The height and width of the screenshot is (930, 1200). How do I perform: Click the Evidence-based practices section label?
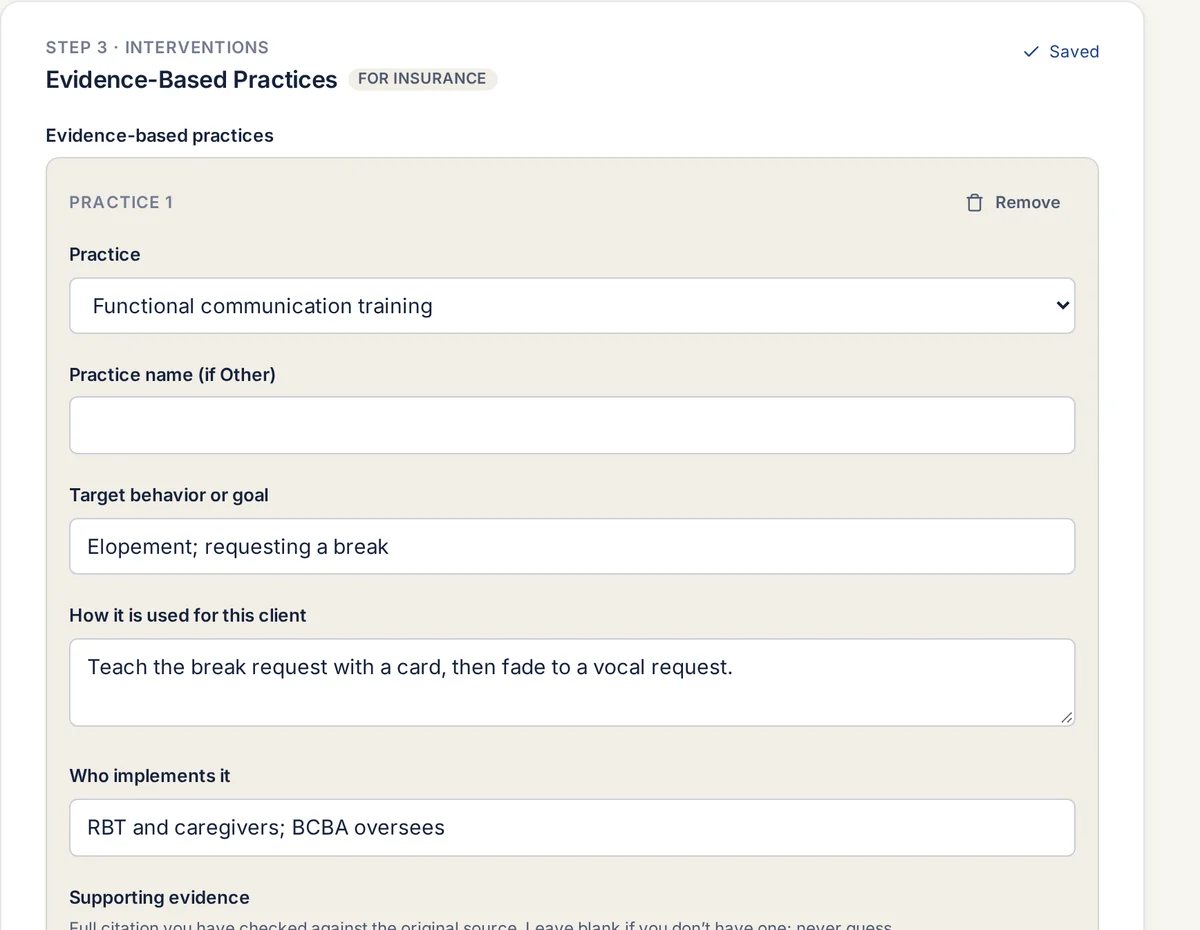pyautogui.click(x=160, y=135)
